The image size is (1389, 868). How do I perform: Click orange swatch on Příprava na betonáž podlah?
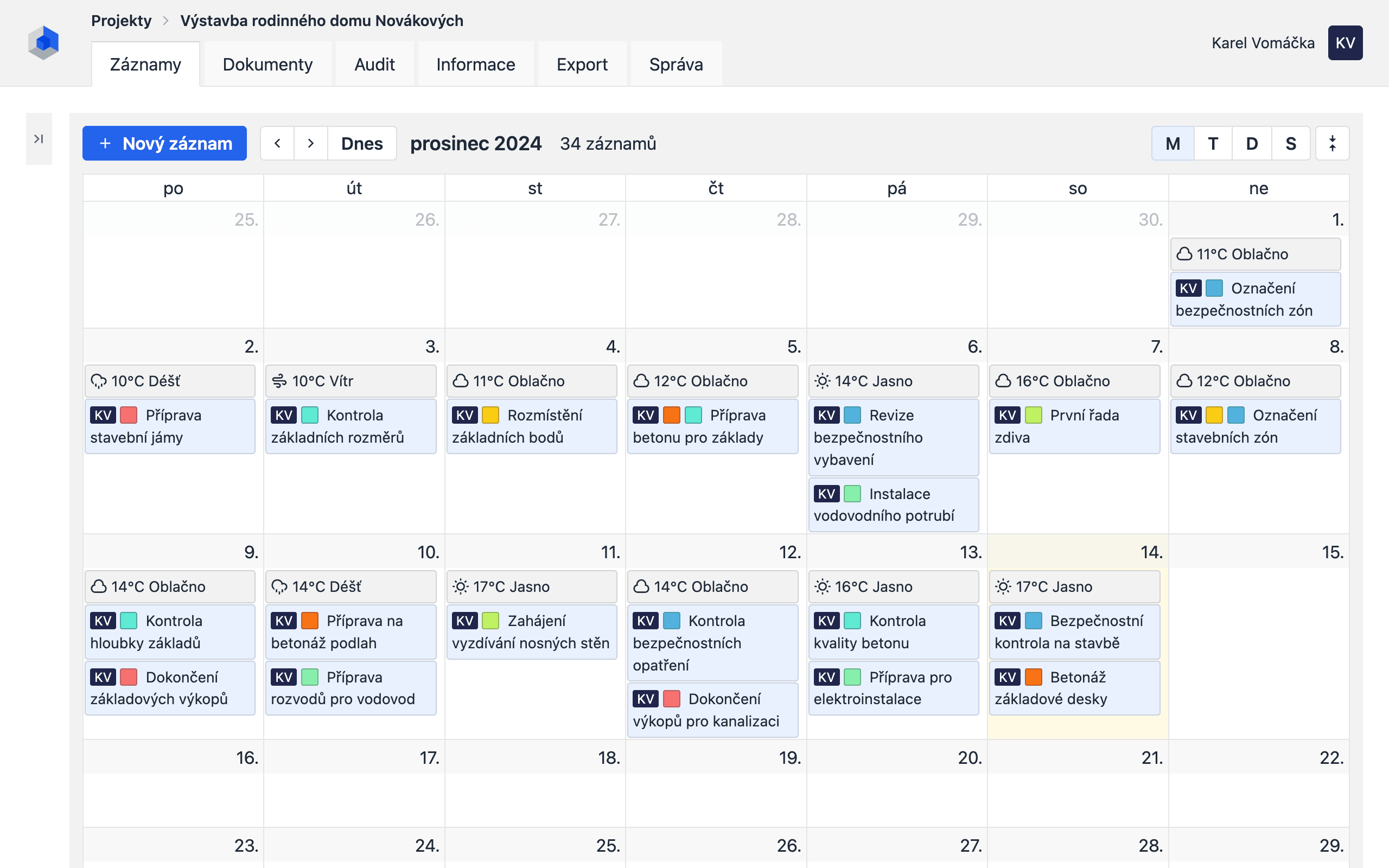[x=309, y=621]
